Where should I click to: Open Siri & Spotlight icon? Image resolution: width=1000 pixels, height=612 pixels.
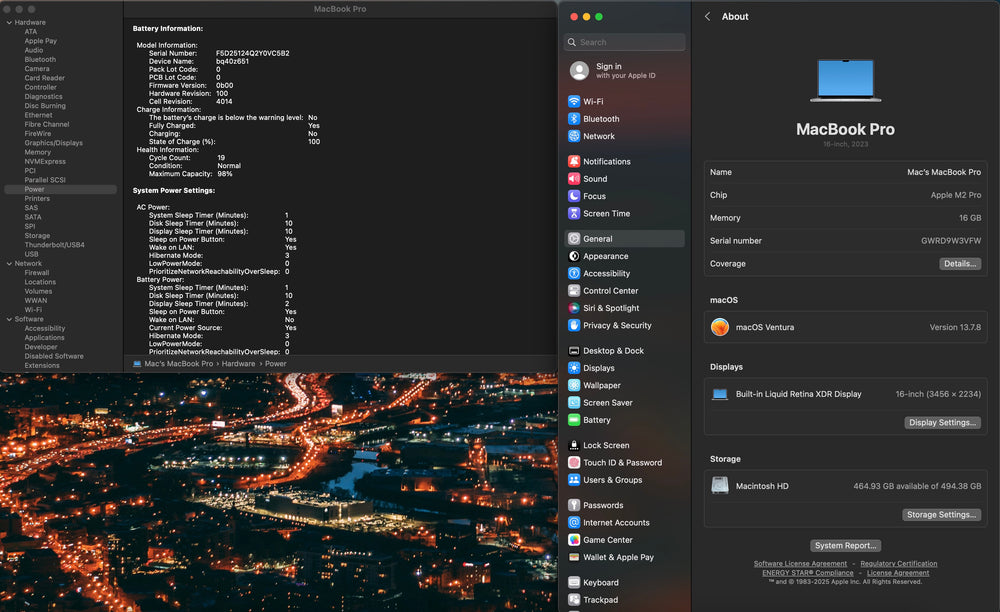point(574,308)
